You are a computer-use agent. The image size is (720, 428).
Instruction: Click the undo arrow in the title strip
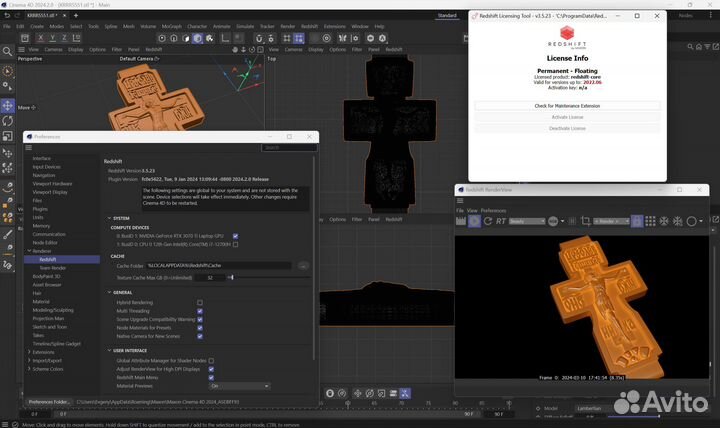click(7, 15)
